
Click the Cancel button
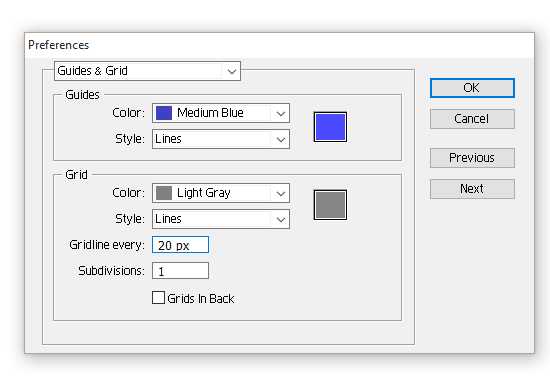pos(472,119)
